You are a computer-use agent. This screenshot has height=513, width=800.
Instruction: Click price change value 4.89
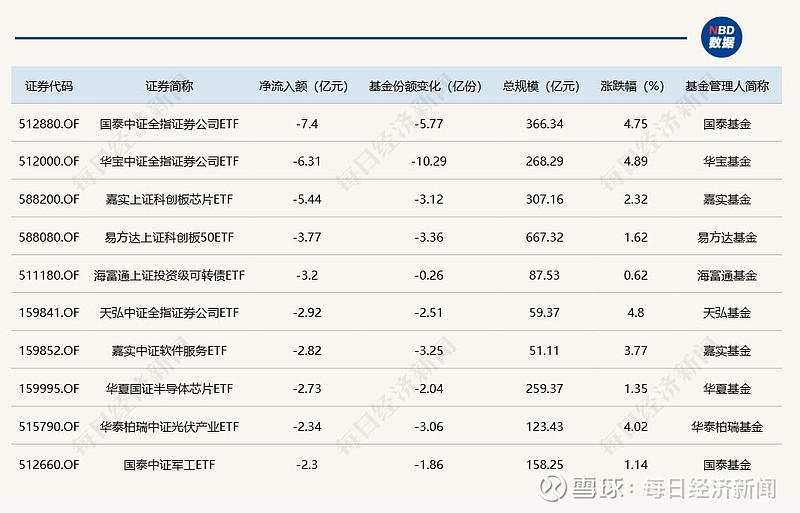(636, 162)
